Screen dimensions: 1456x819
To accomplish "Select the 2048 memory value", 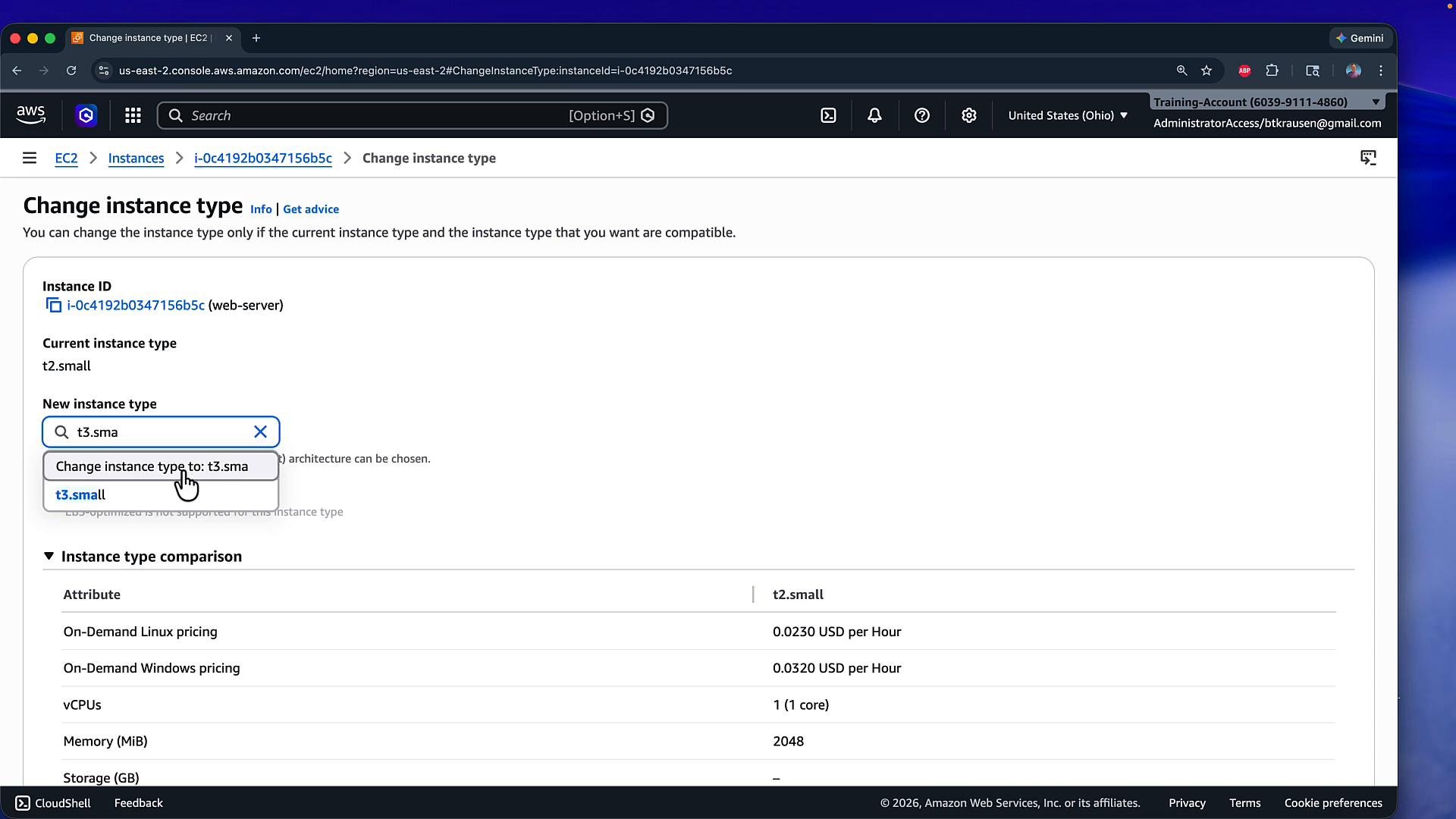I will [x=788, y=741].
